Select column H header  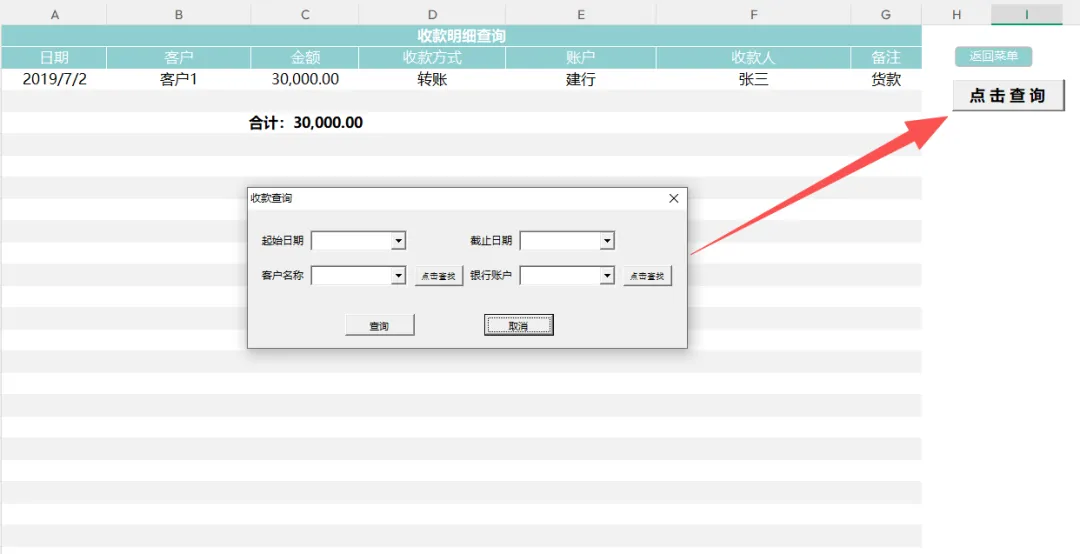[957, 14]
